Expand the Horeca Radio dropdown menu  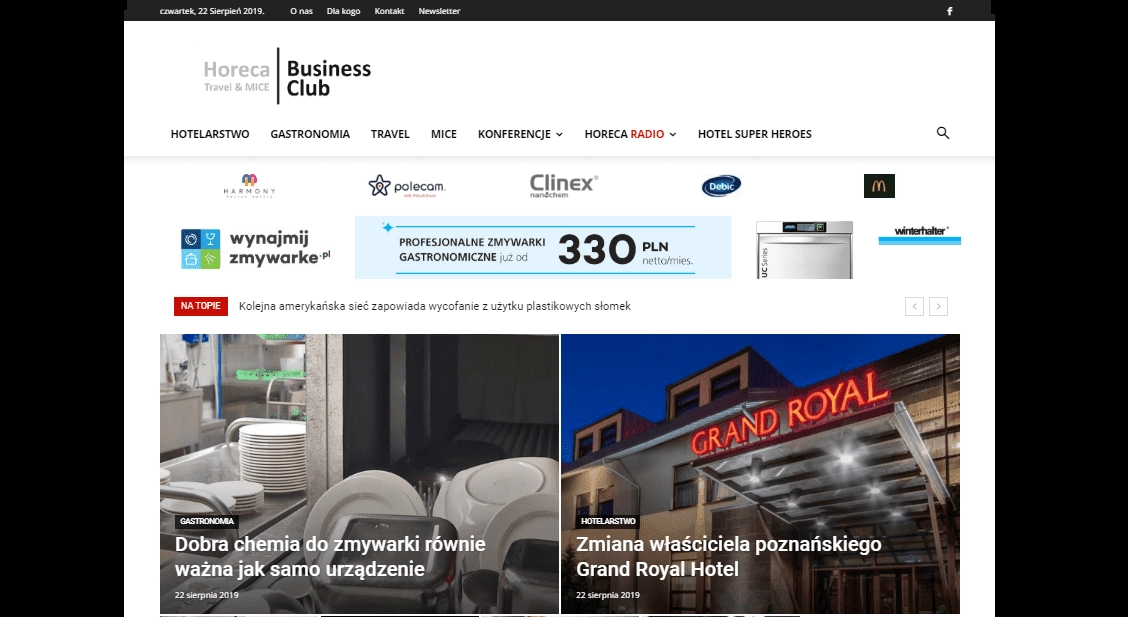pos(630,134)
